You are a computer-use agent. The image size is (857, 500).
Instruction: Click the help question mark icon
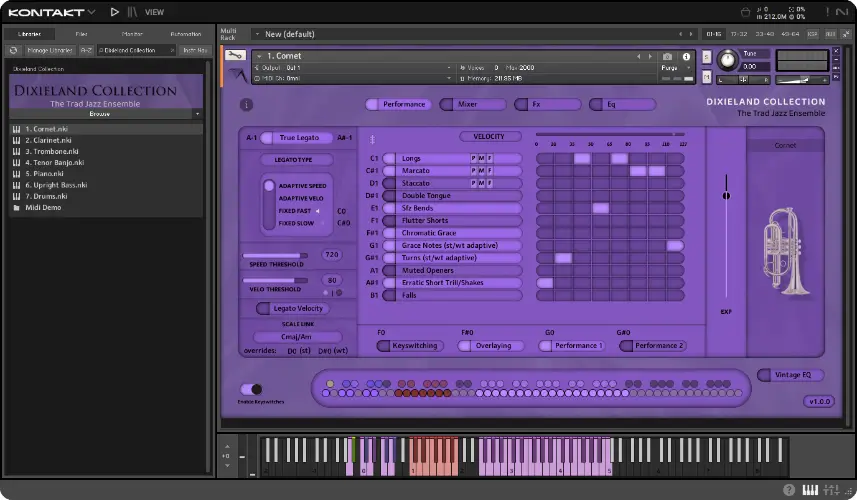tap(789, 490)
